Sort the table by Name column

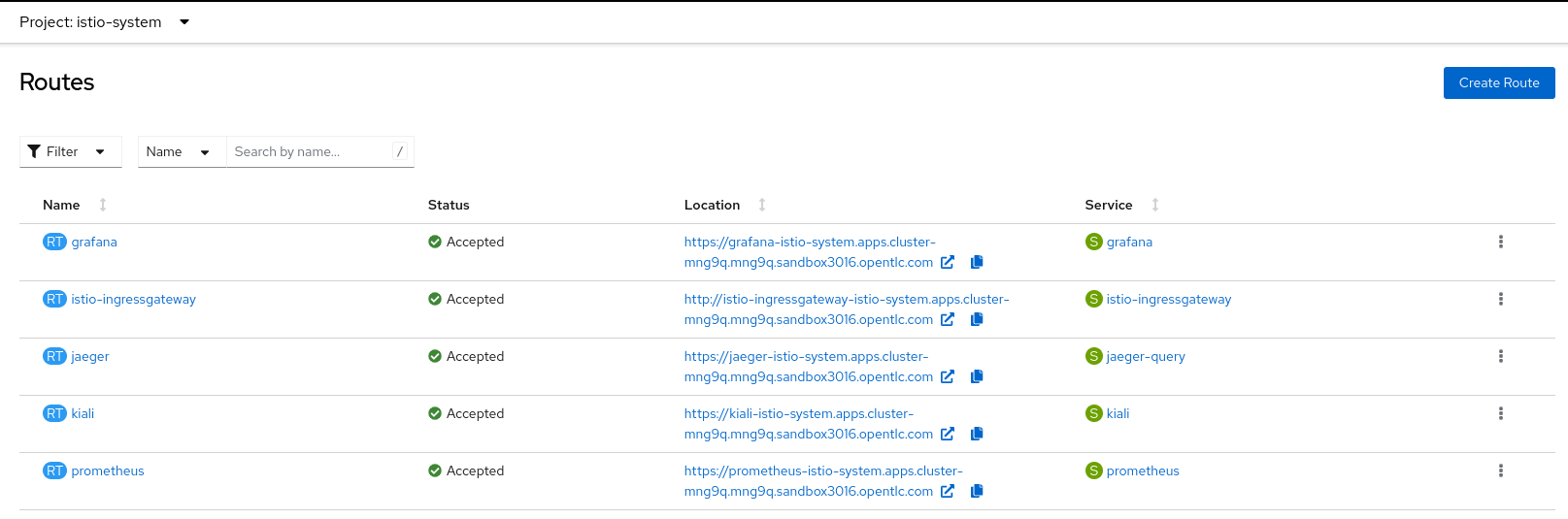click(x=74, y=205)
